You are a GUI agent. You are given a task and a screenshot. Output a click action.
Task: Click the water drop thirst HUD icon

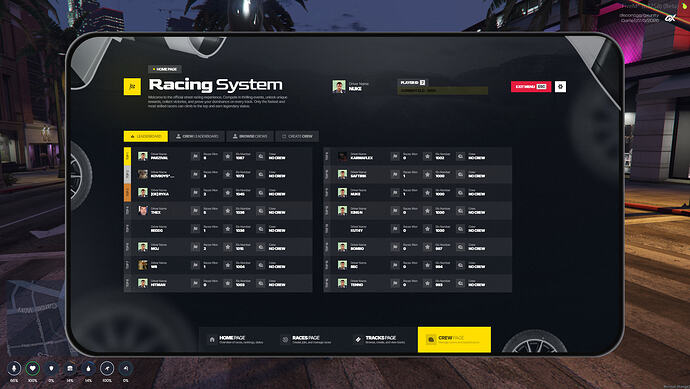coord(88,368)
